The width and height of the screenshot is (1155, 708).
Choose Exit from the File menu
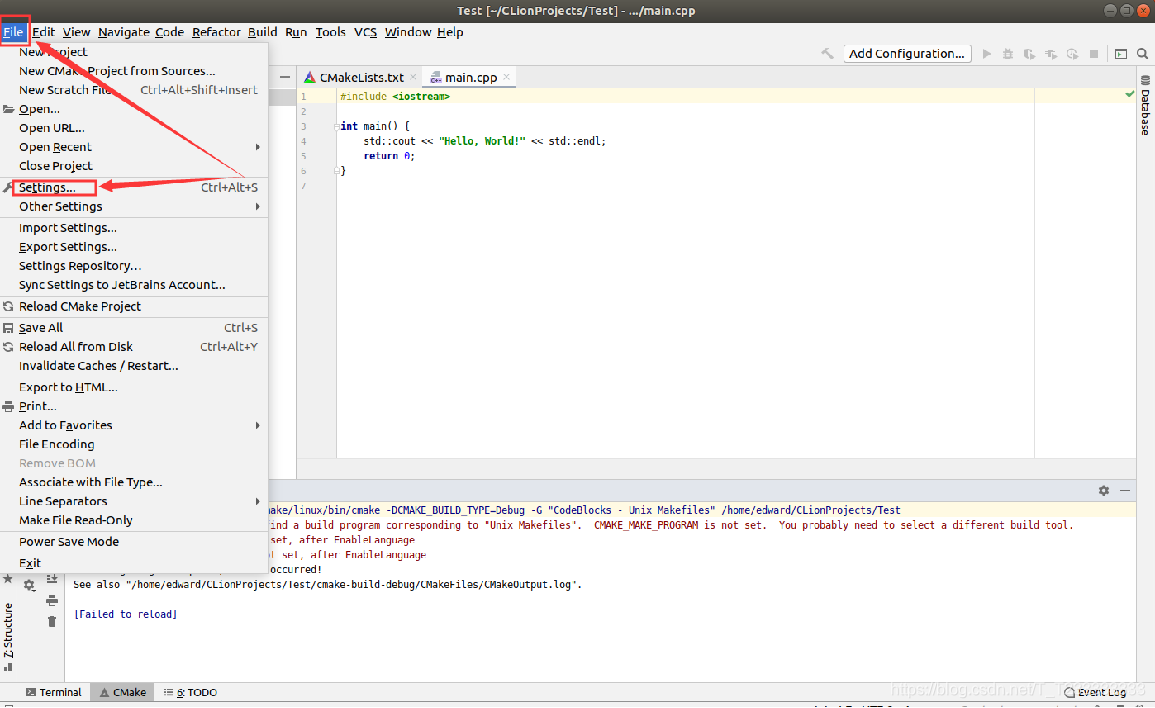134,564
